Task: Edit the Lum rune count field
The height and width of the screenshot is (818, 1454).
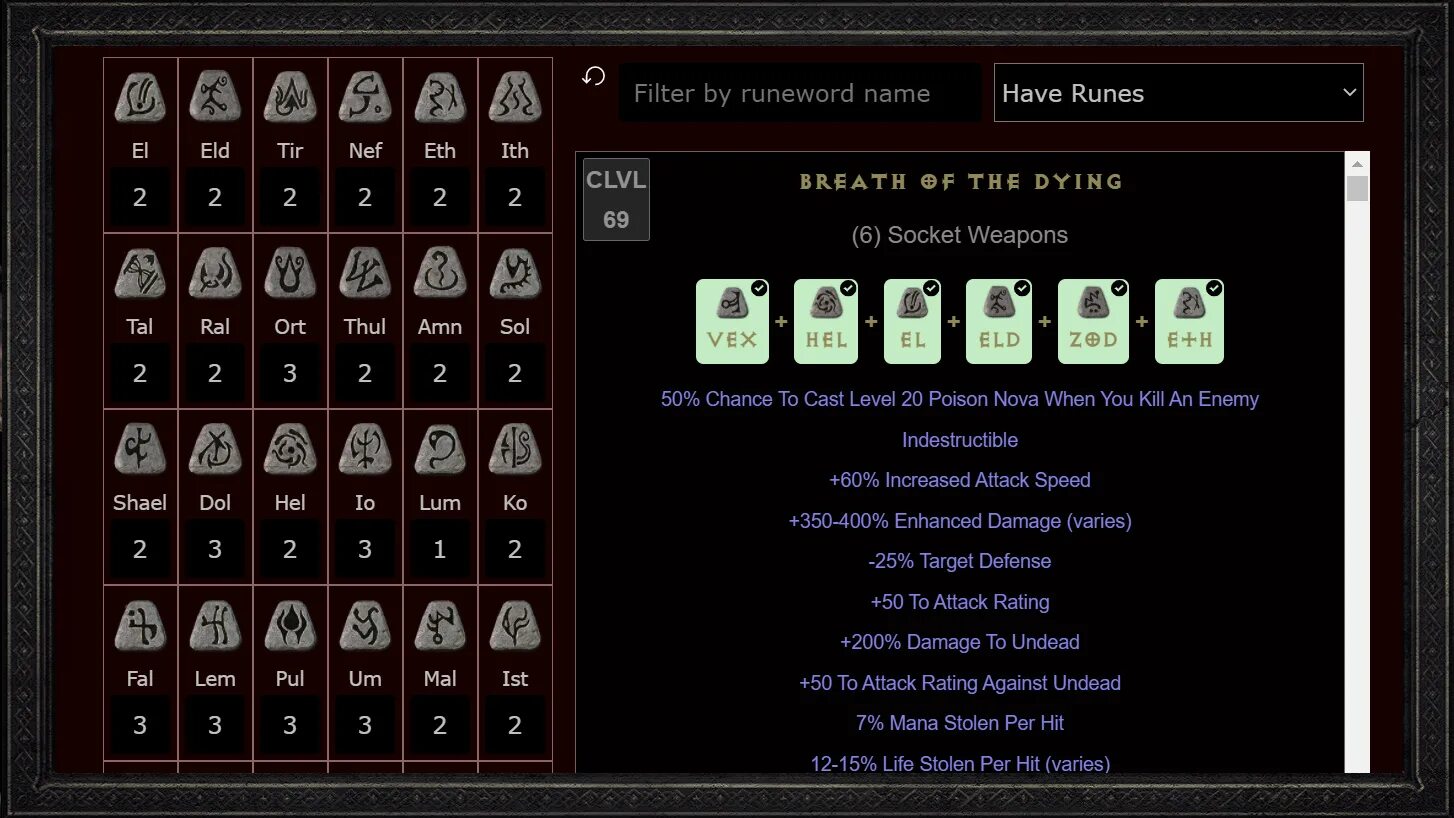Action: tap(440, 549)
